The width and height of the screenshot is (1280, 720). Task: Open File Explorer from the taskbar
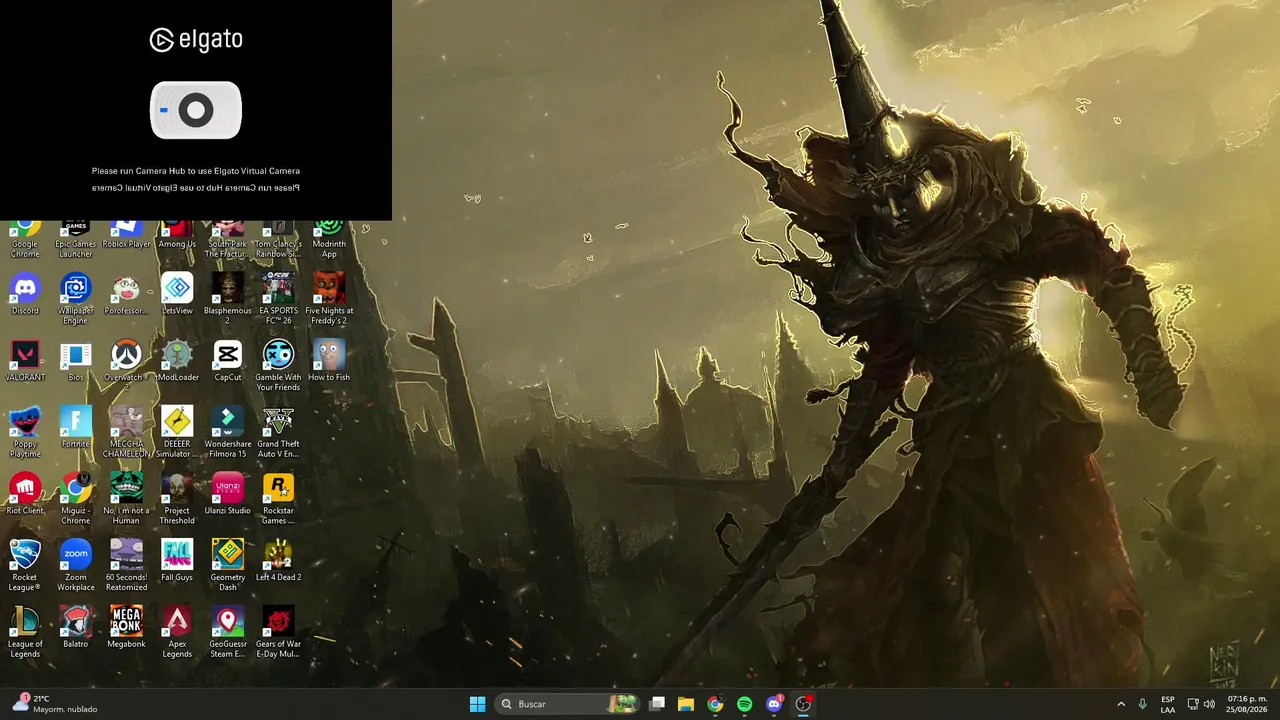click(x=686, y=704)
